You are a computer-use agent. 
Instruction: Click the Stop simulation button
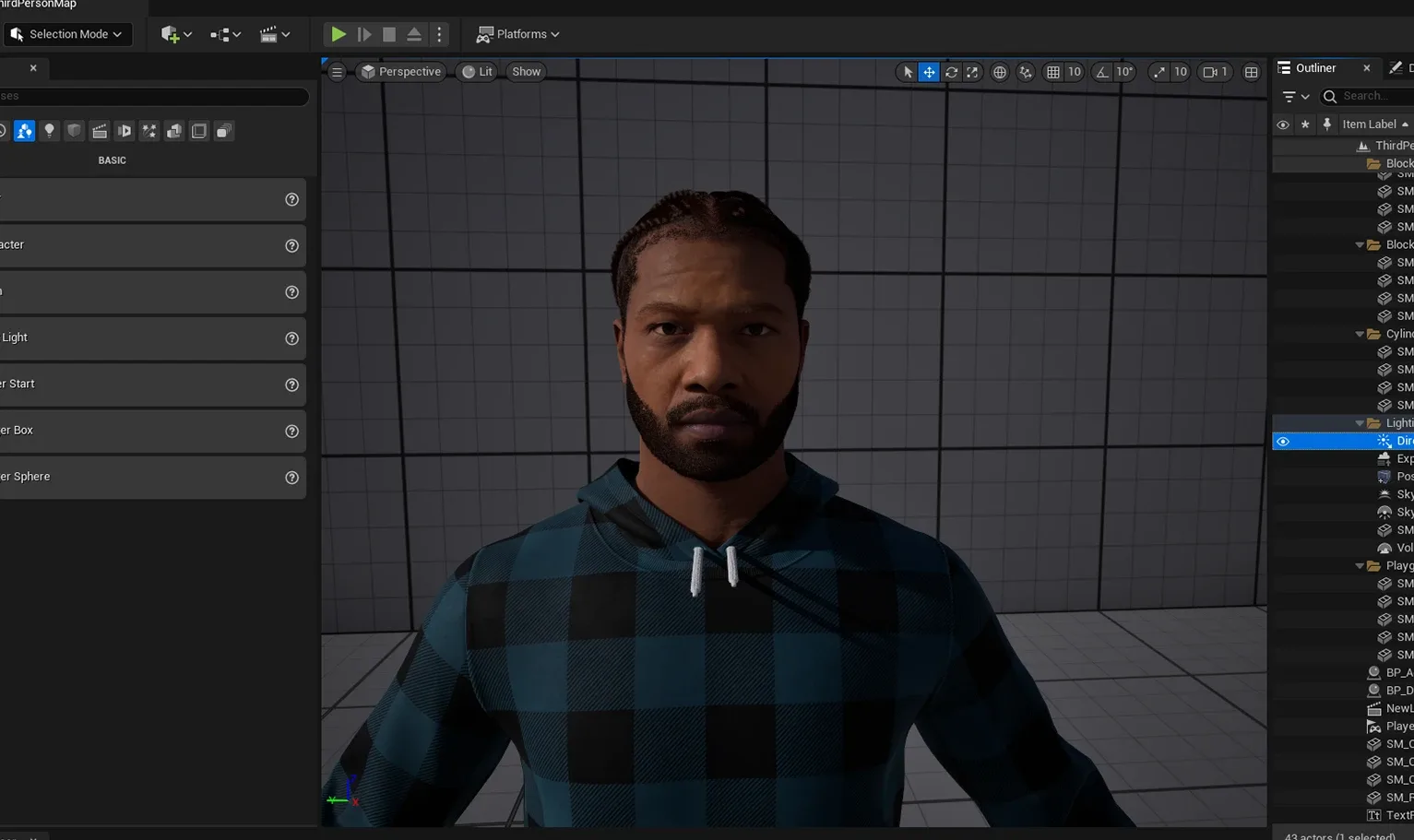click(389, 34)
